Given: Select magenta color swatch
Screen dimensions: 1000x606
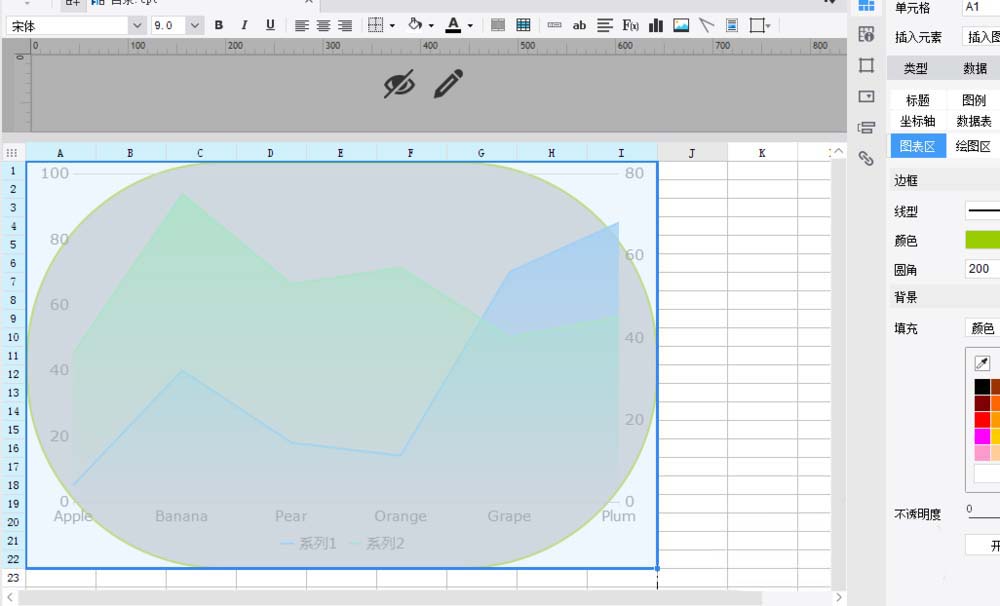Looking at the screenshot, I should point(982,436).
